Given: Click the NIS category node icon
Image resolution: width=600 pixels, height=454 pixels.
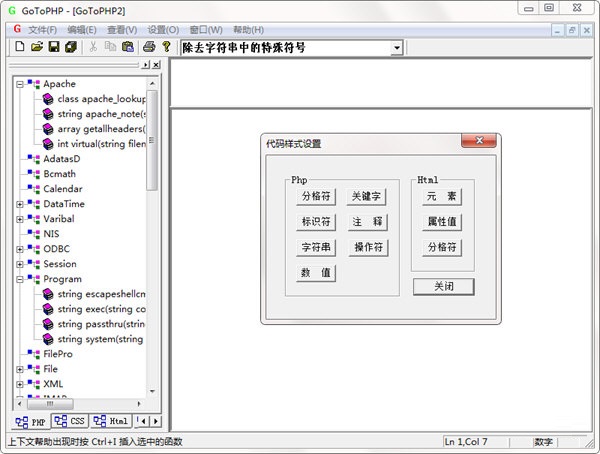Looking at the screenshot, I should 34,234.
